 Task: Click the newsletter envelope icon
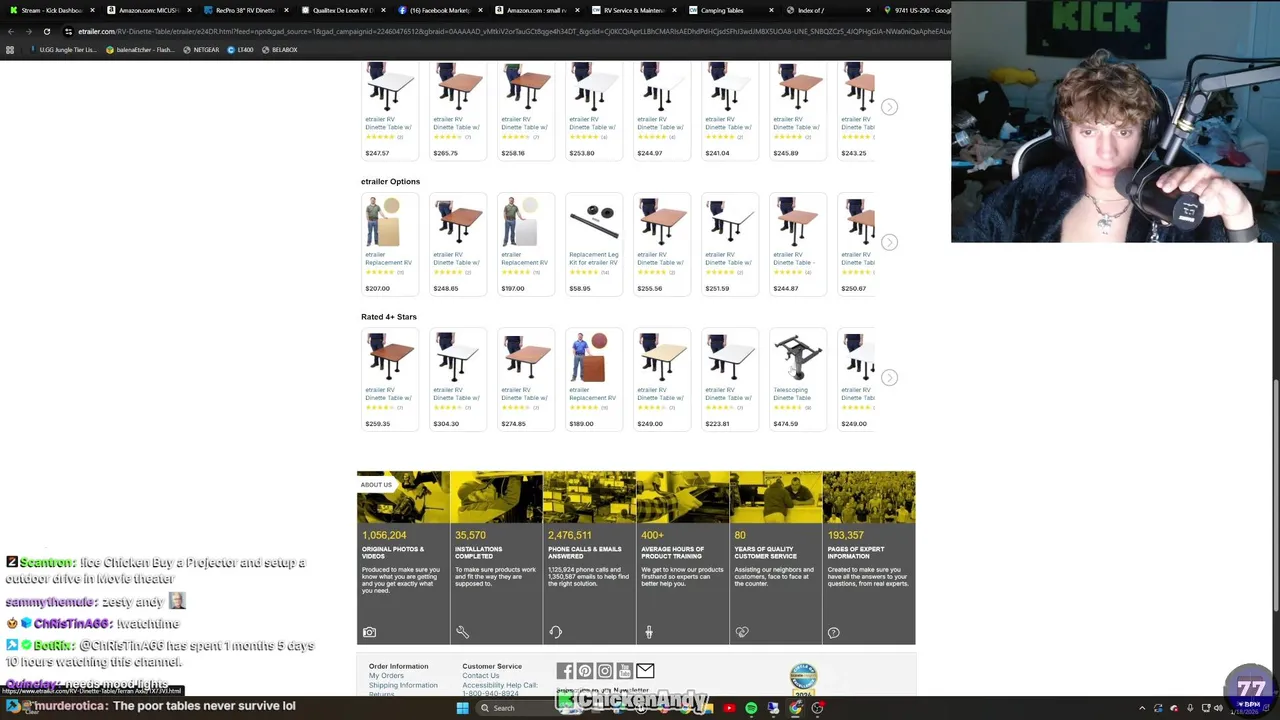pyautogui.click(x=645, y=671)
